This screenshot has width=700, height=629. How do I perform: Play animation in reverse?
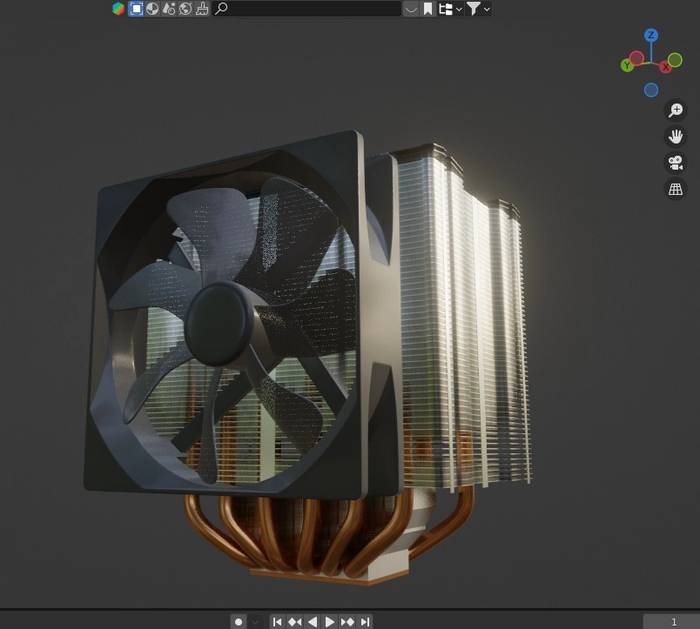(312, 621)
